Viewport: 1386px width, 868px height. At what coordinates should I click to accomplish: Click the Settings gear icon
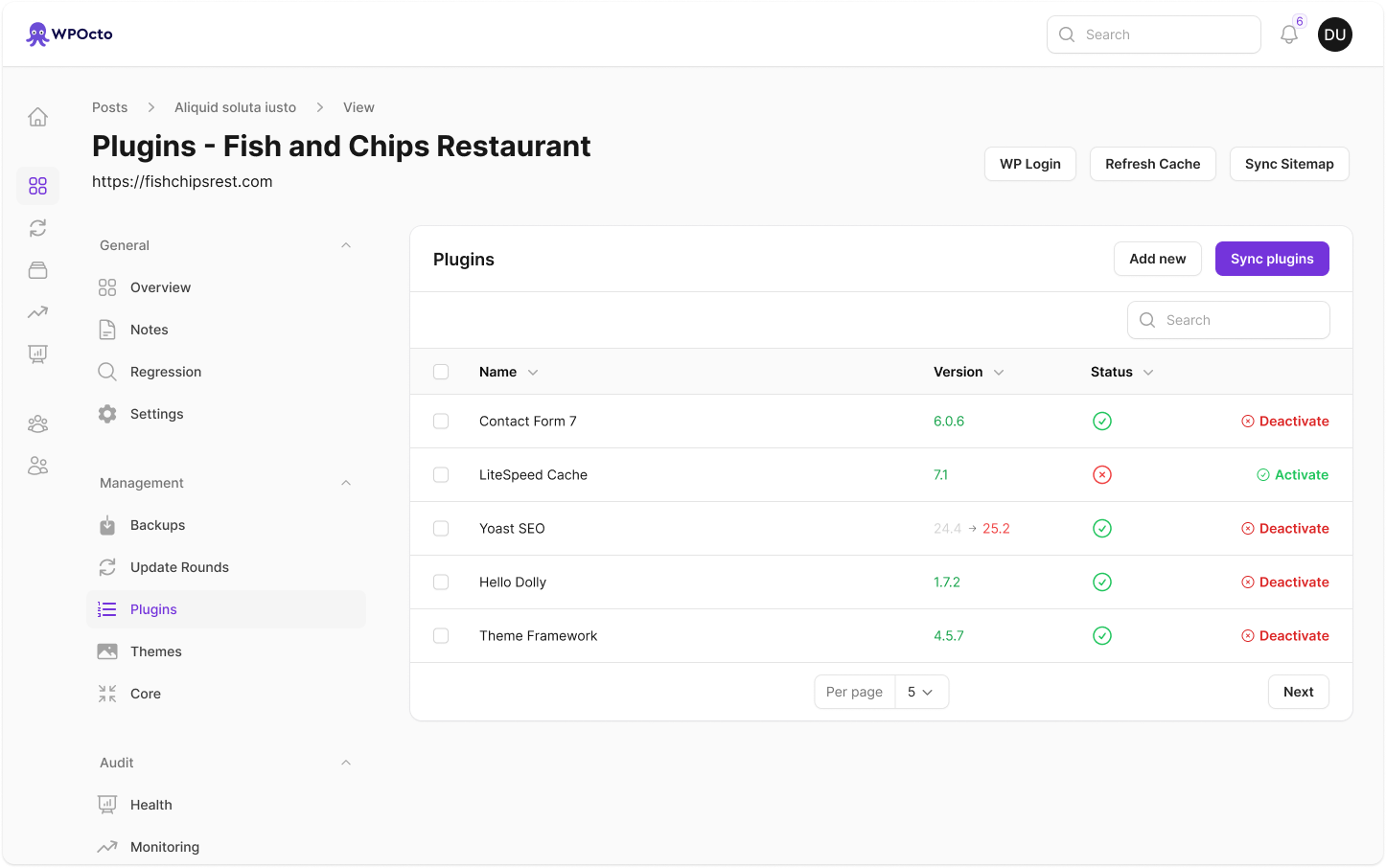tap(107, 414)
